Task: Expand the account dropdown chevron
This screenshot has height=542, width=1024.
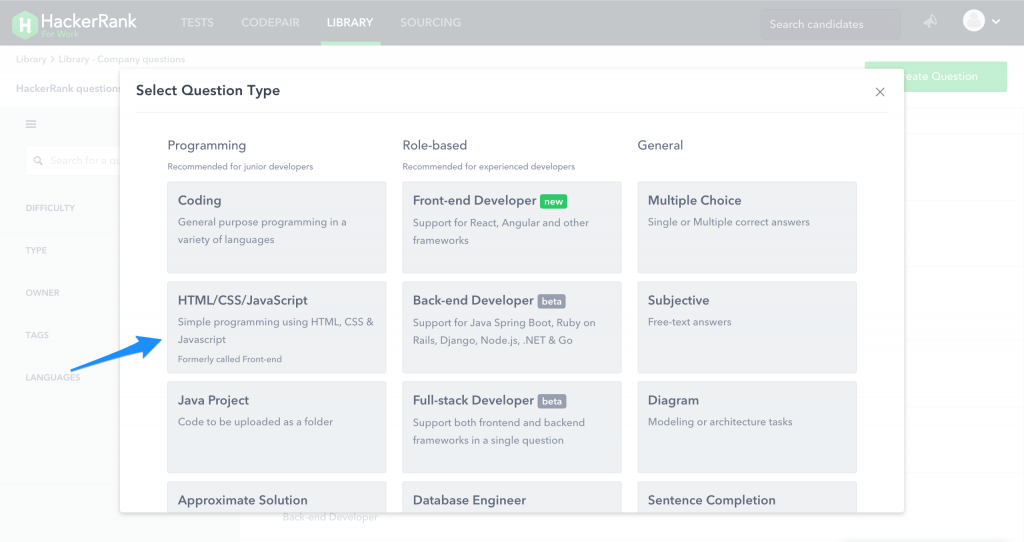Action: click(x=996, y=22)
